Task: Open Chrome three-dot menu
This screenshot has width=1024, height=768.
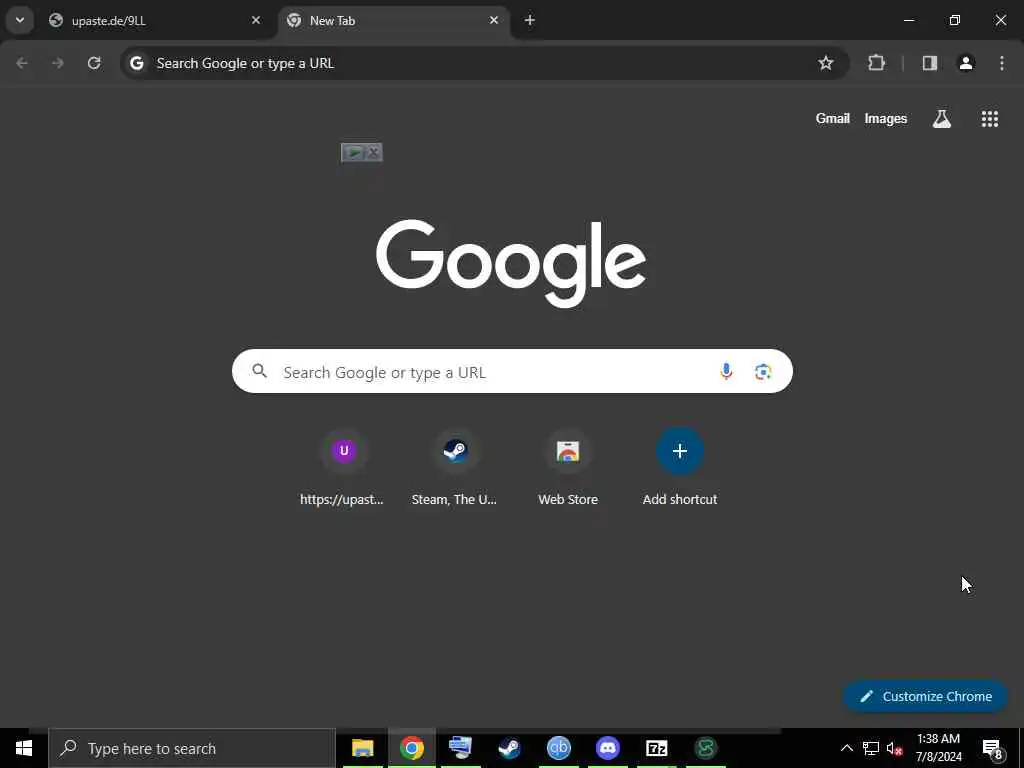Action: pos(1001,63)
